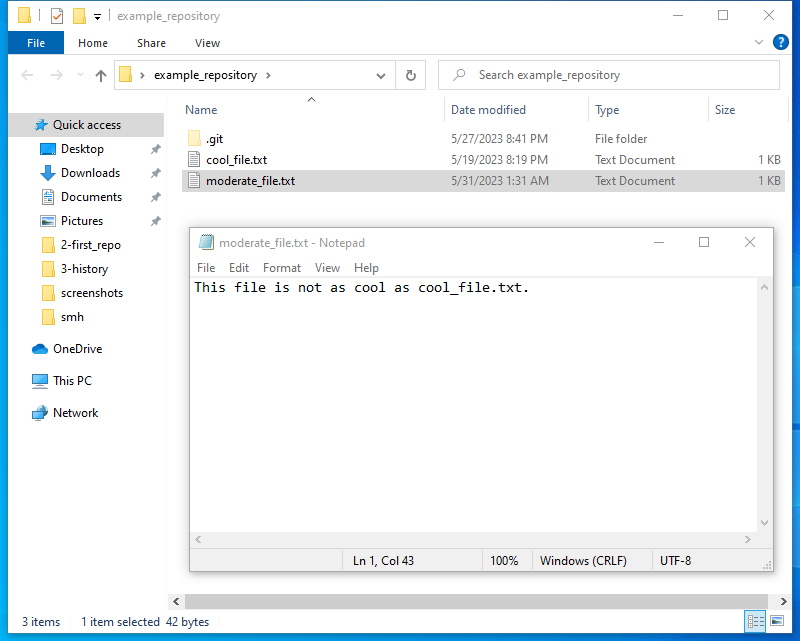Open the File ribbon tab in Explorer

pyautogui.click(x=36, y=43)
